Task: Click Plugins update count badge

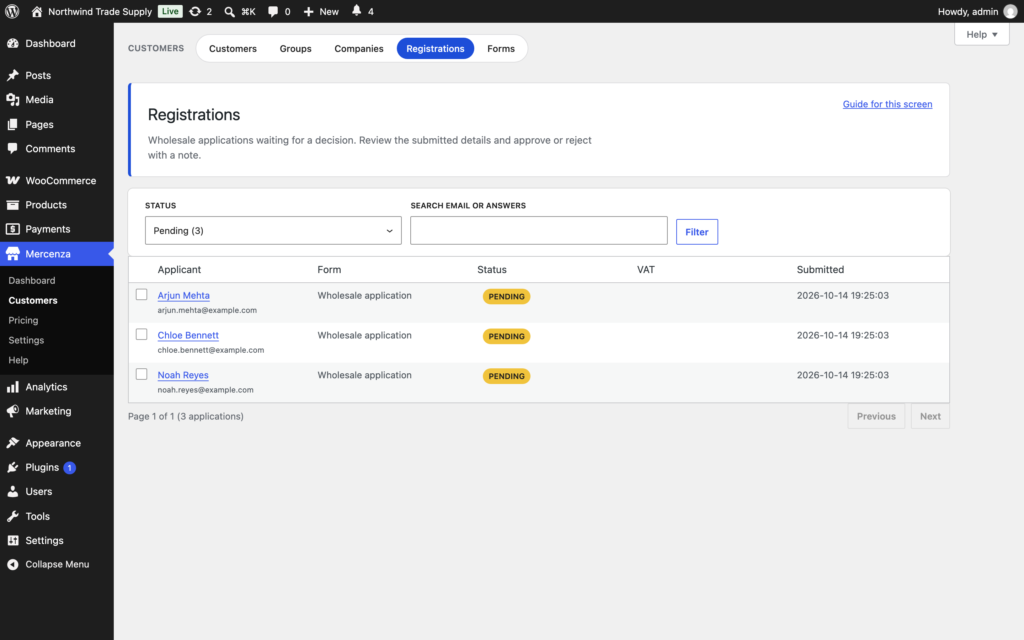Action: point(69,468)
